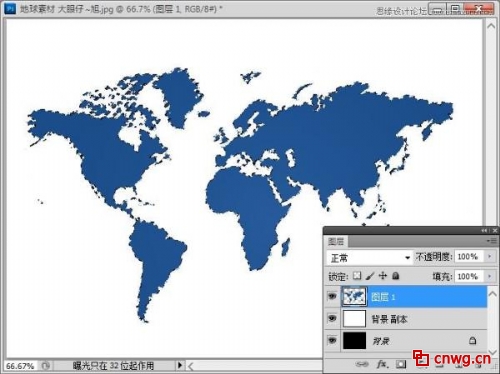Select the 背景 副本 layer

click(x=414, y=319)
